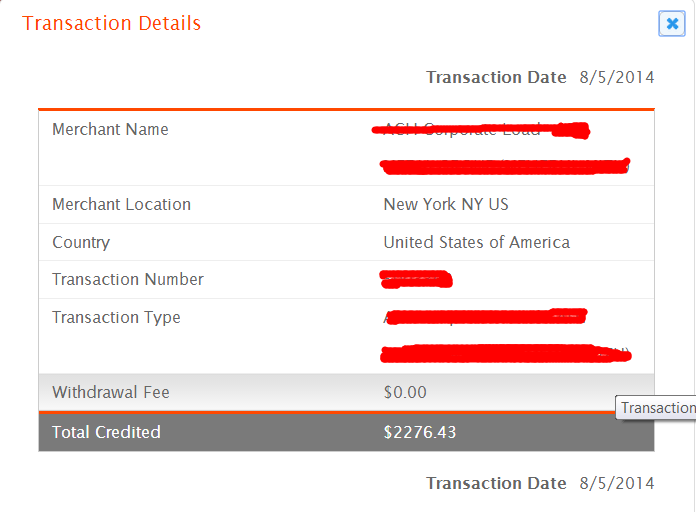Click the Withdrawal Fee row label
The height and width of the screenshot is (512, 696).
pos(111,392)
